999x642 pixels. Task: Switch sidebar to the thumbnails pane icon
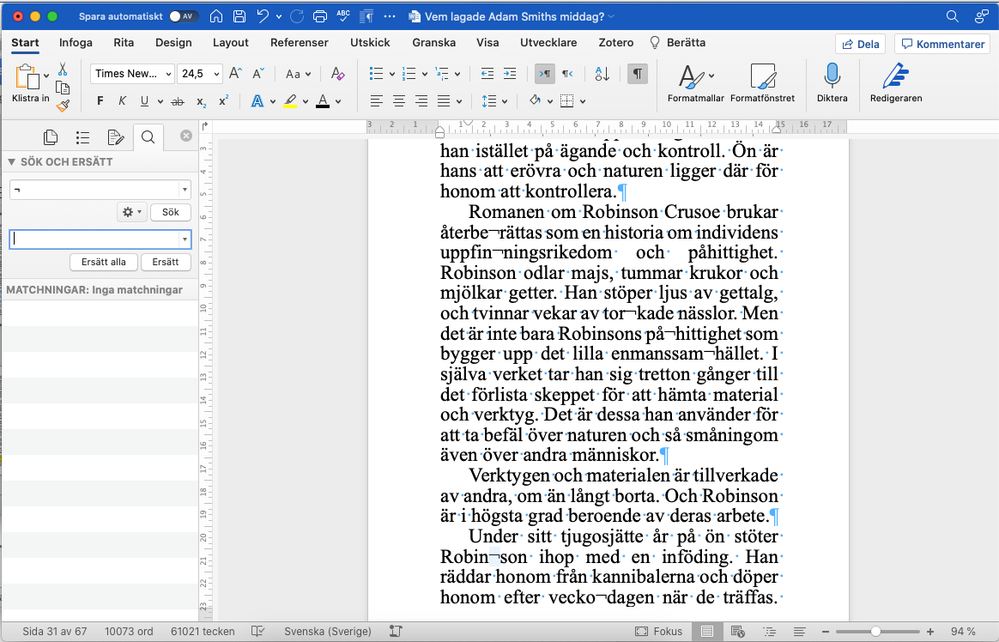pyautogui.click(x=50, y=137)
